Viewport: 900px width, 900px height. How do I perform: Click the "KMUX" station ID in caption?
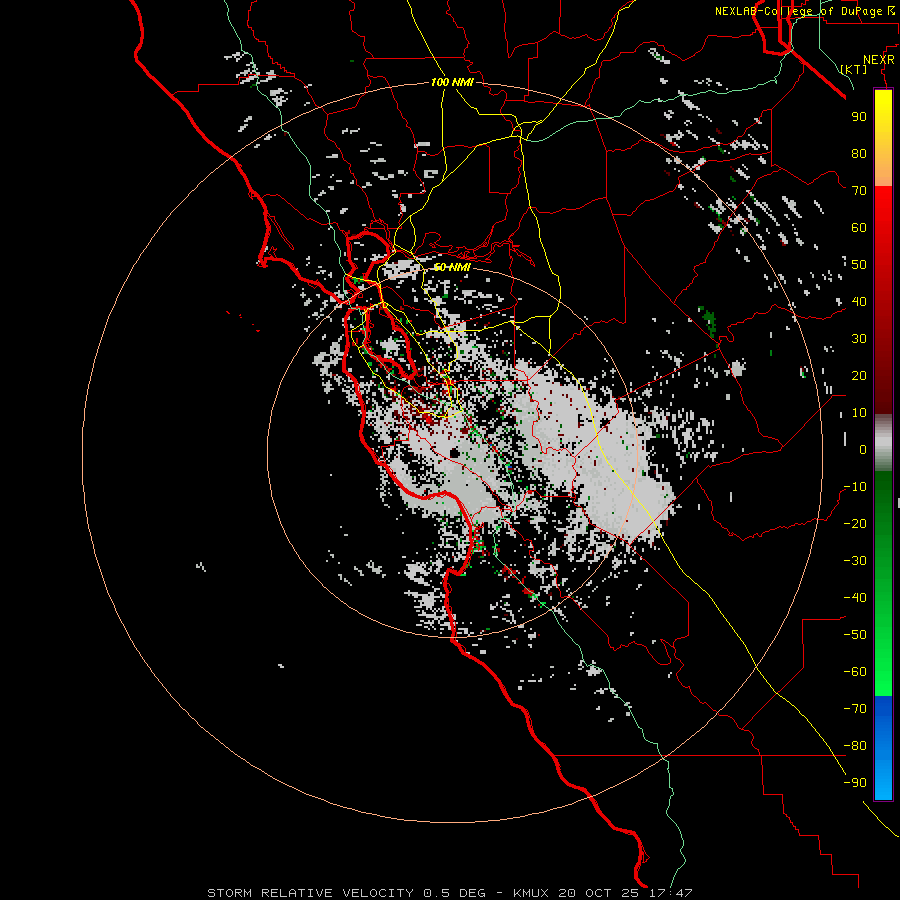point(531,893)
